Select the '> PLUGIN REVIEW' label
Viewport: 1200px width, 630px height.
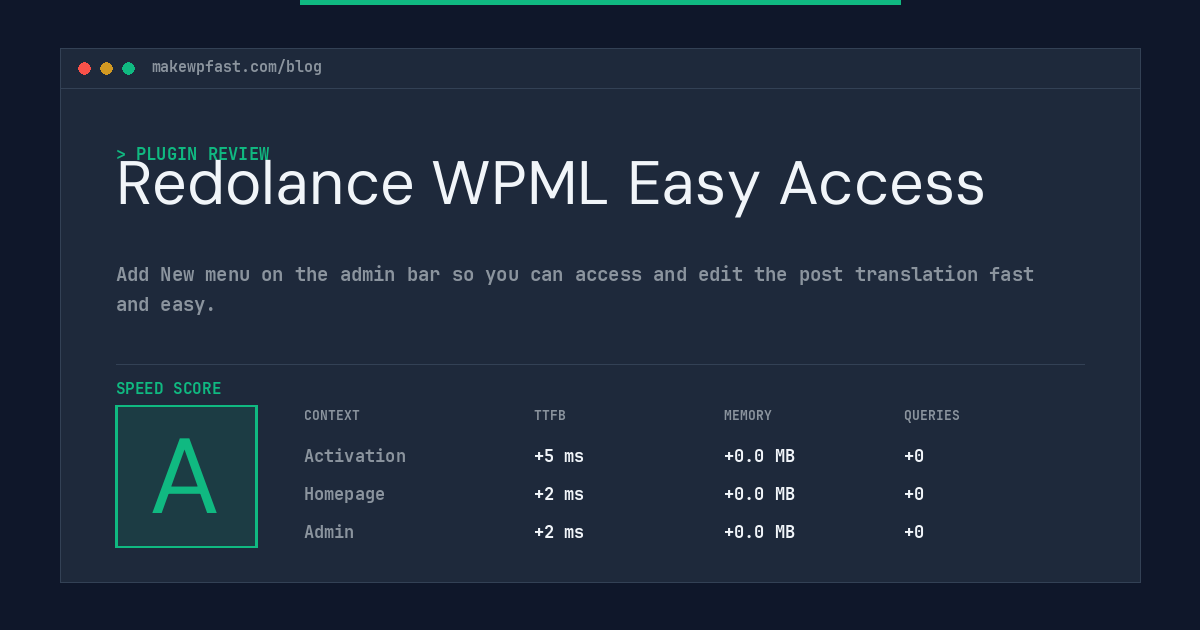tap(193, 154)
